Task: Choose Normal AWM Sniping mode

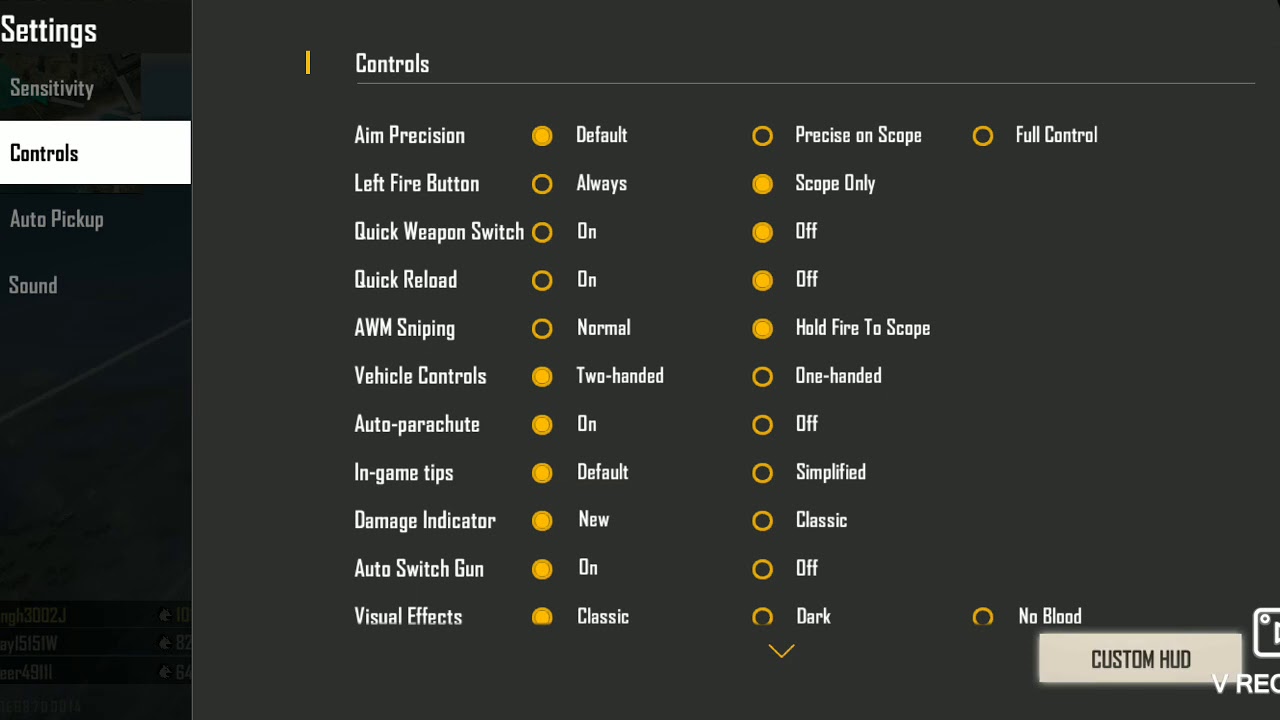Action: tap(542, 328)
